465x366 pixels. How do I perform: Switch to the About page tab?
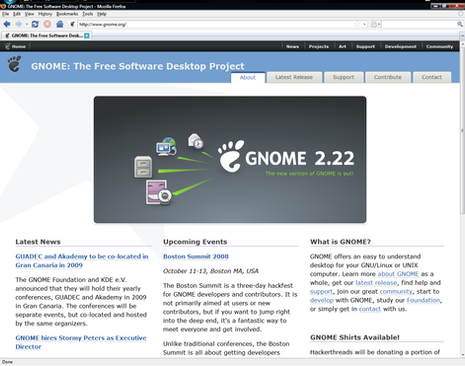pos(248,77)
